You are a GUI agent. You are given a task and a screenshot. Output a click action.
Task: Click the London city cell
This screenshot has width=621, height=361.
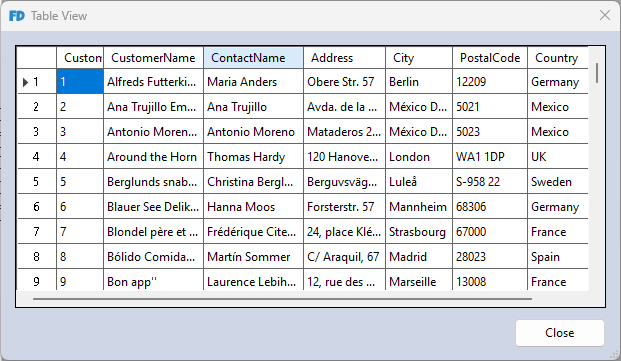point(419,157)
